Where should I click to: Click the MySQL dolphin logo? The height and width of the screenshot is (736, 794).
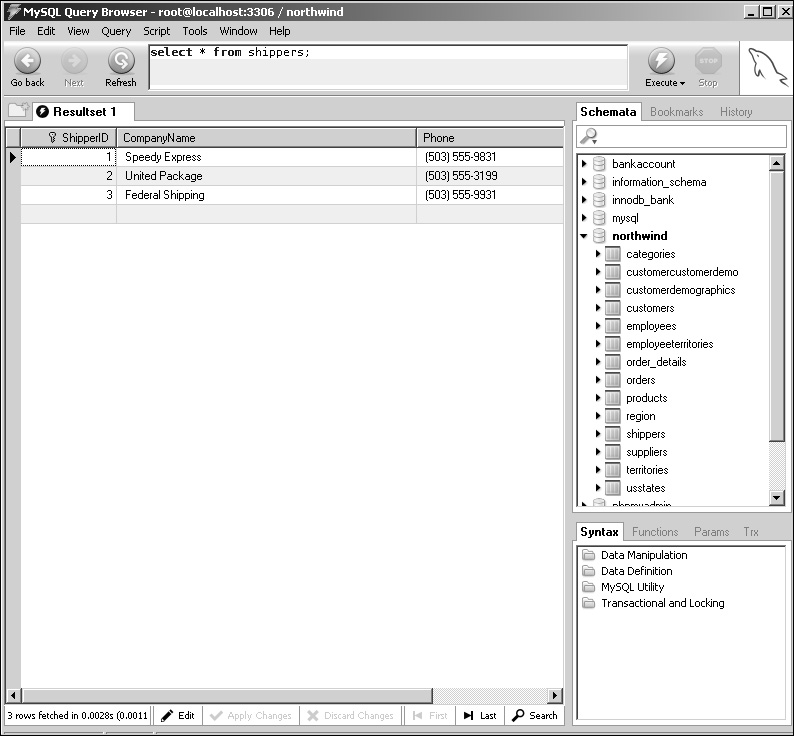(767, 68)
